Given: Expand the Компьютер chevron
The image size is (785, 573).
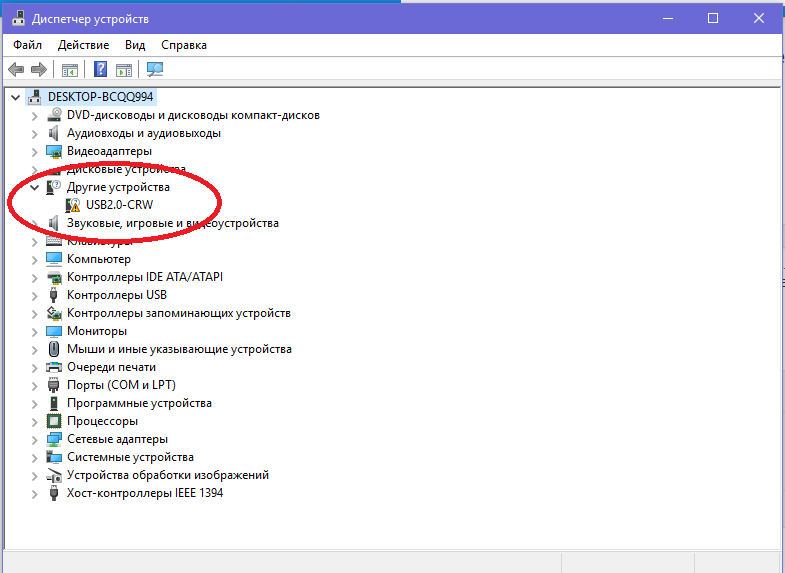Looking at the screenshot, I should click(x=35, y=260).
